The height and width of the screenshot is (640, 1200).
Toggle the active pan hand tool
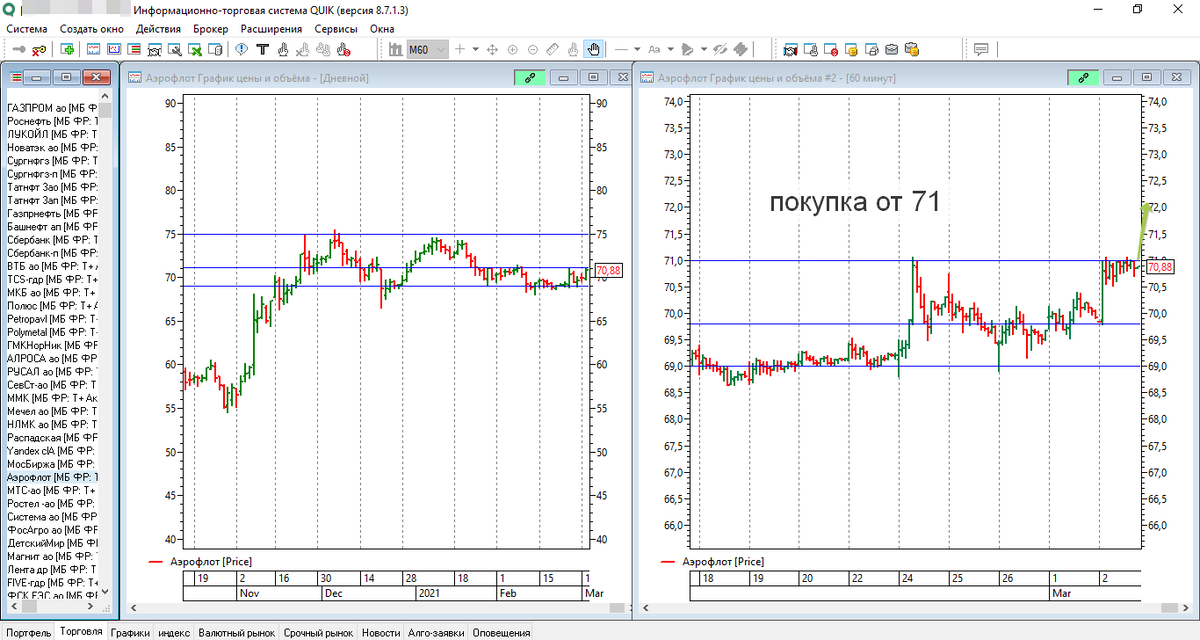pyautogui.click(x=593, y=49)
